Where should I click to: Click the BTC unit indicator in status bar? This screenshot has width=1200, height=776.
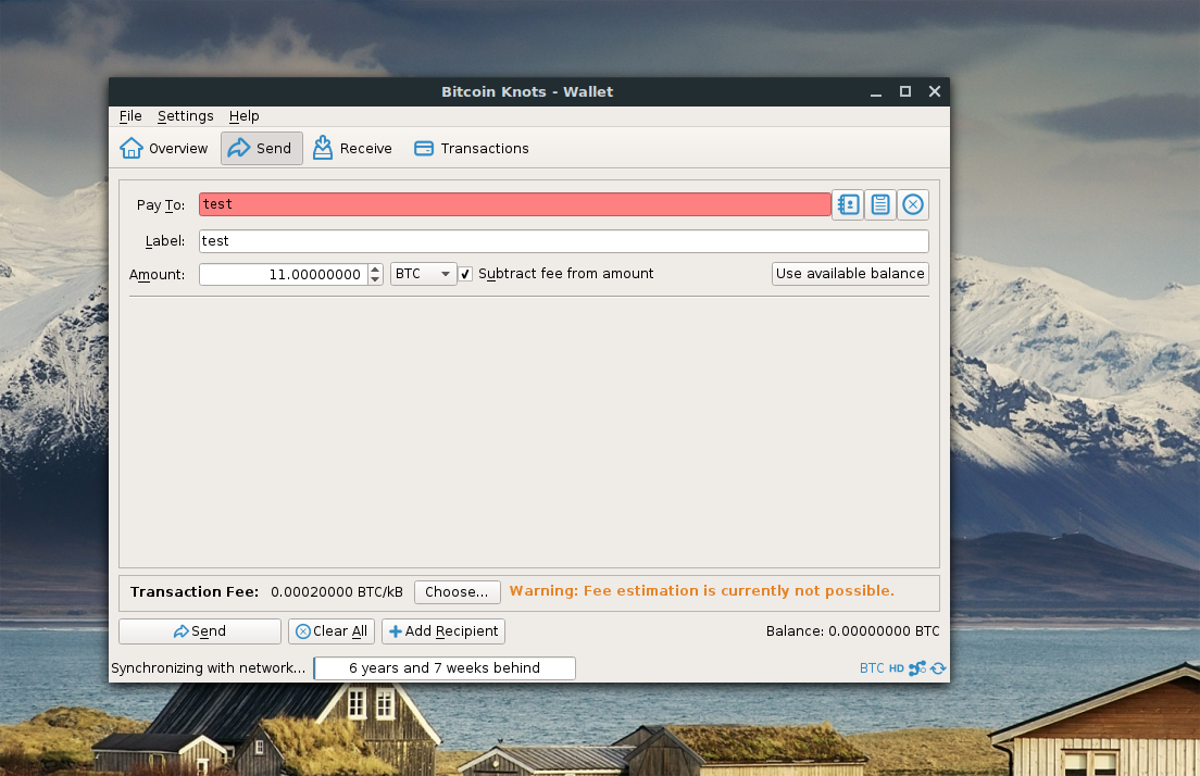(x=872, y=668)
